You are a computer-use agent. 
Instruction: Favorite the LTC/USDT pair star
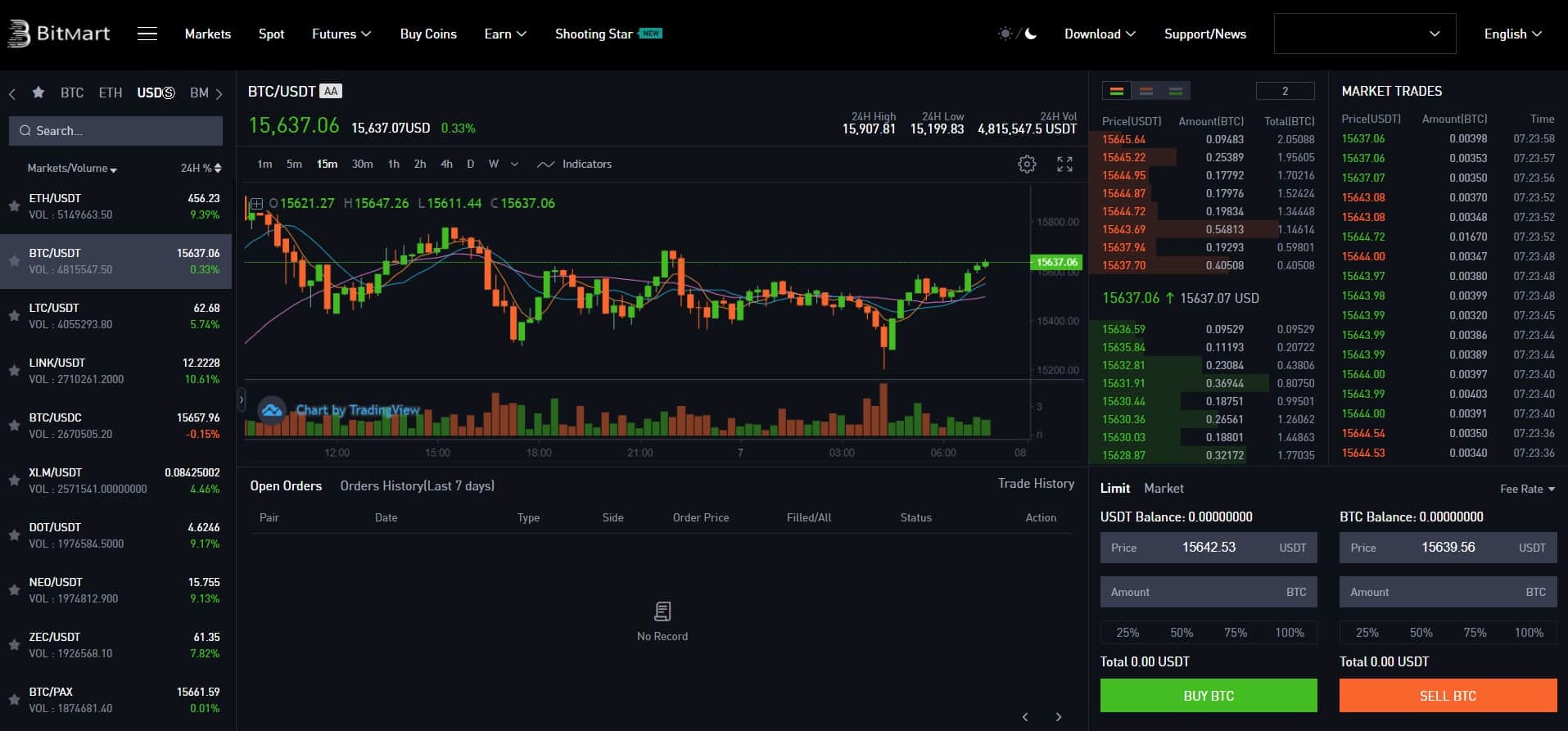tap(14, 316)
